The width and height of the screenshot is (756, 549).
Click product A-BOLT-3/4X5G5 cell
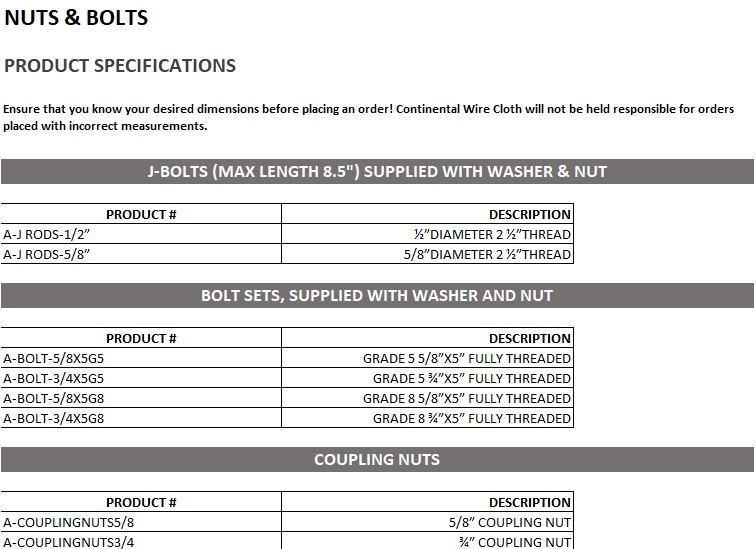click(x=54, y=378)
